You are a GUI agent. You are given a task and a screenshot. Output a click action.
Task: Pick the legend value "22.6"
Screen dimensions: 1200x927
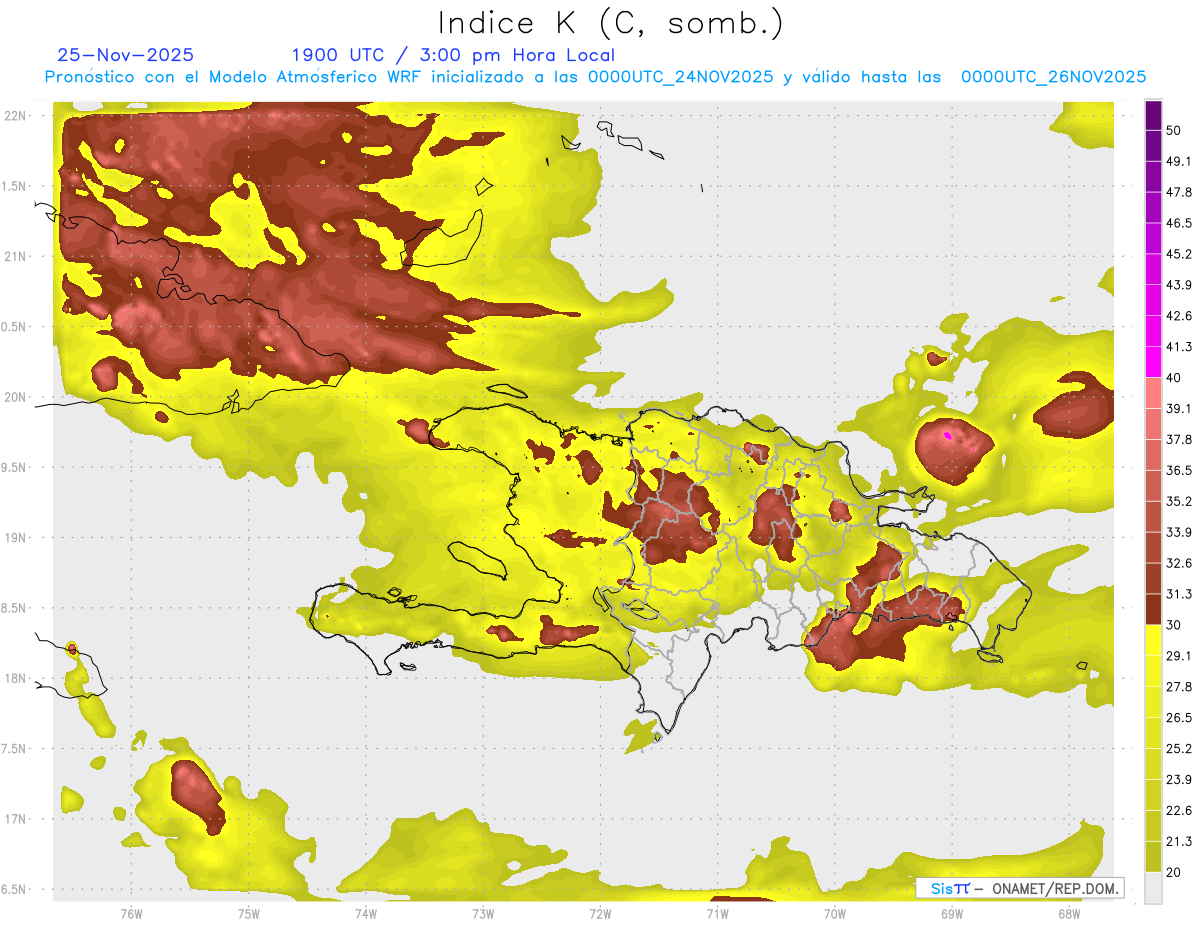(x=1179, y=811)
